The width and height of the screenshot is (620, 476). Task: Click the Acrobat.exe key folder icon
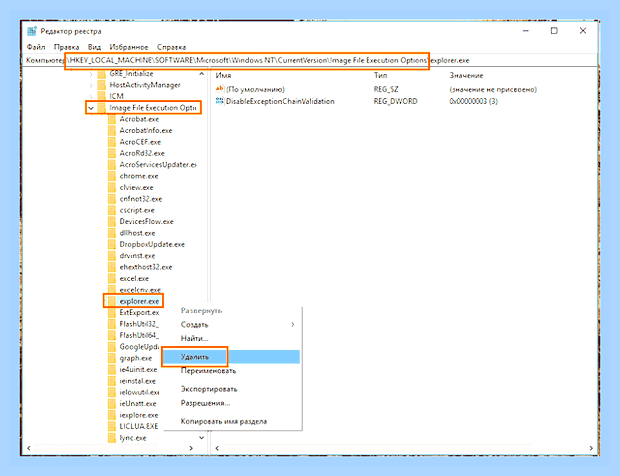[112, 119]
